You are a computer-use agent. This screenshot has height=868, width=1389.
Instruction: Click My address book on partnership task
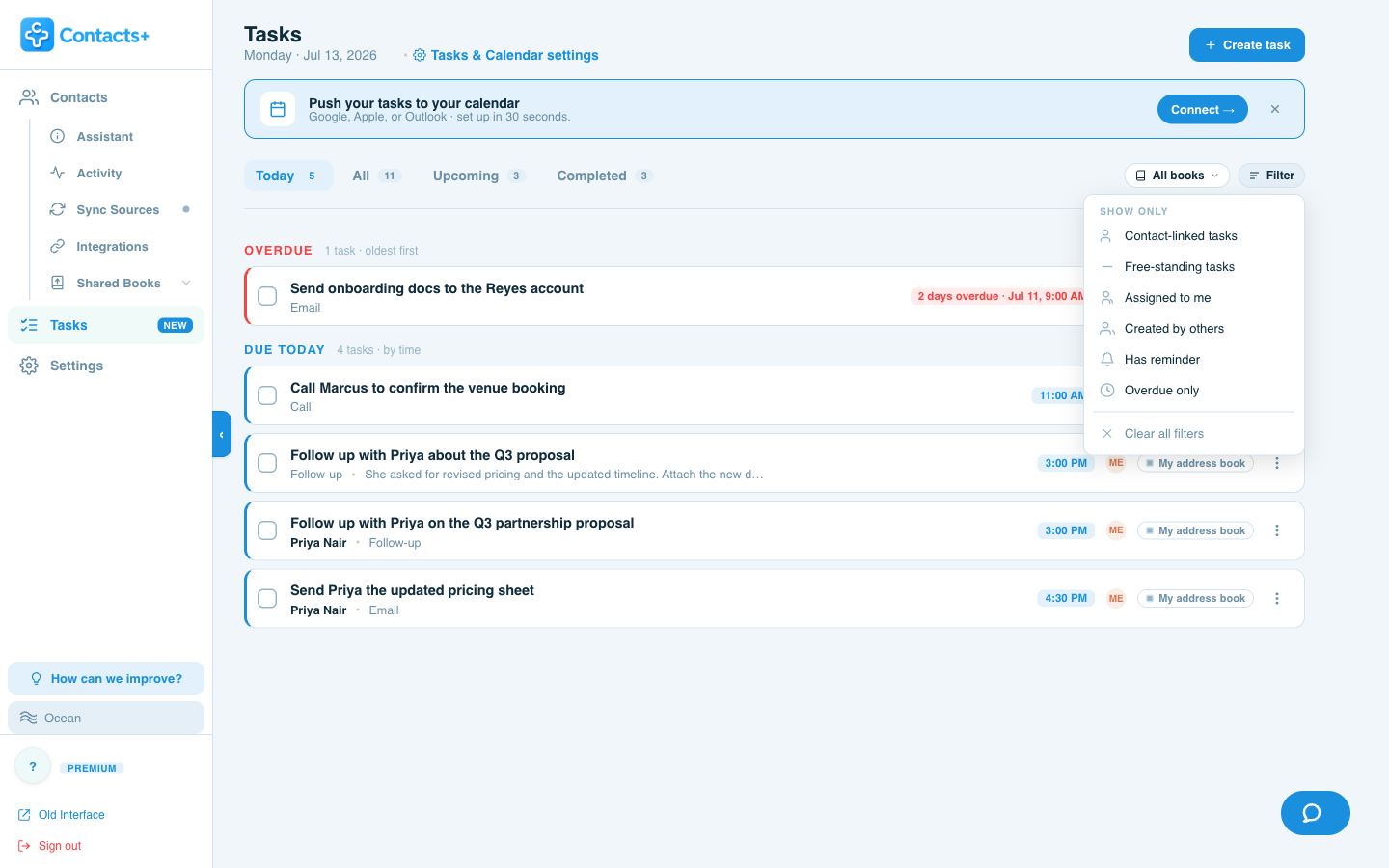click(x=1195, y=530)
